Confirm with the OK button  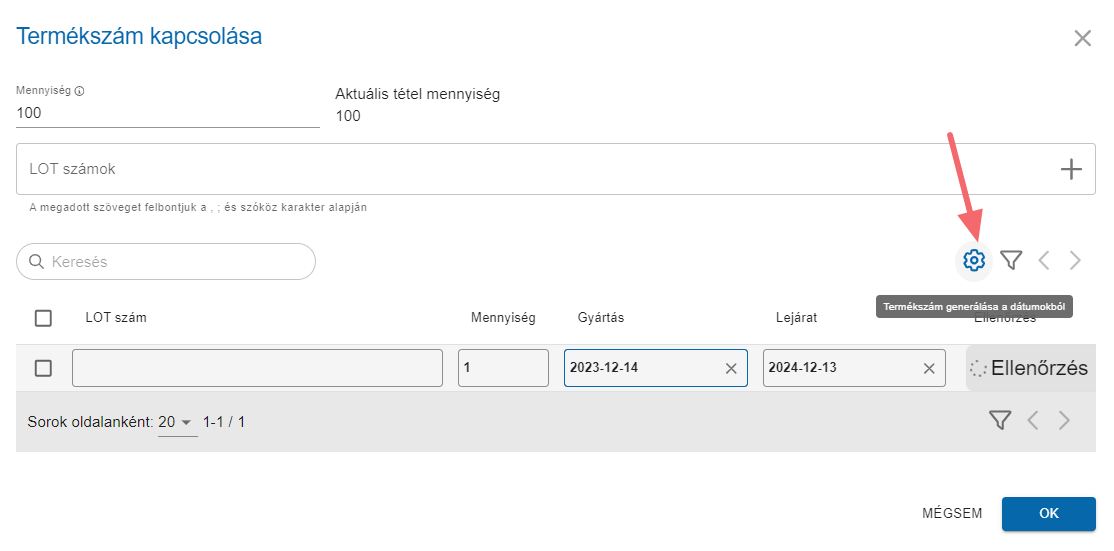pyautogui.click(x=1049, y=513)
